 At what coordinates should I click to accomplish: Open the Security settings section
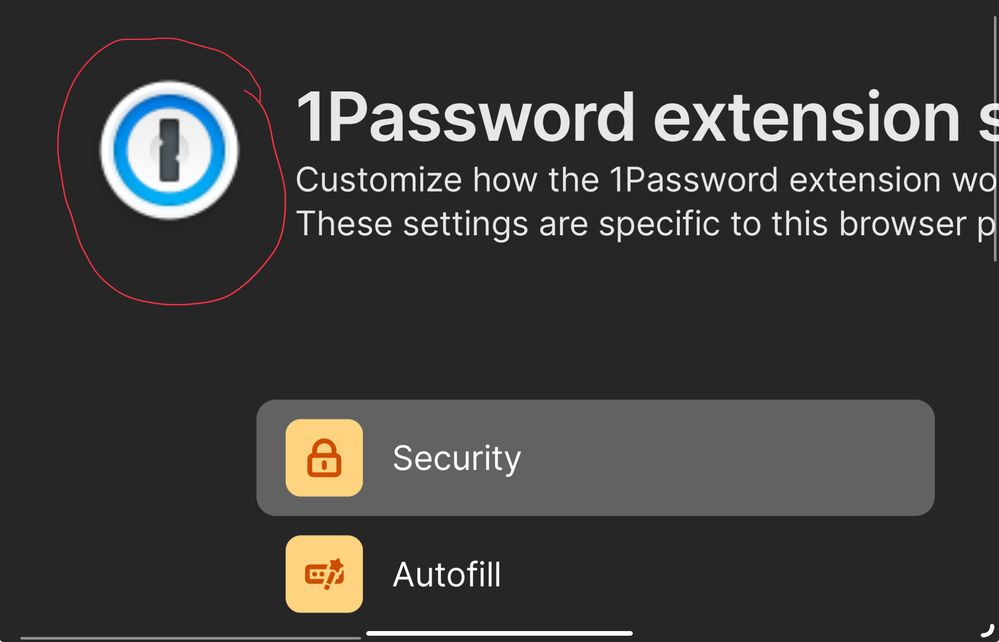point(595,458)
